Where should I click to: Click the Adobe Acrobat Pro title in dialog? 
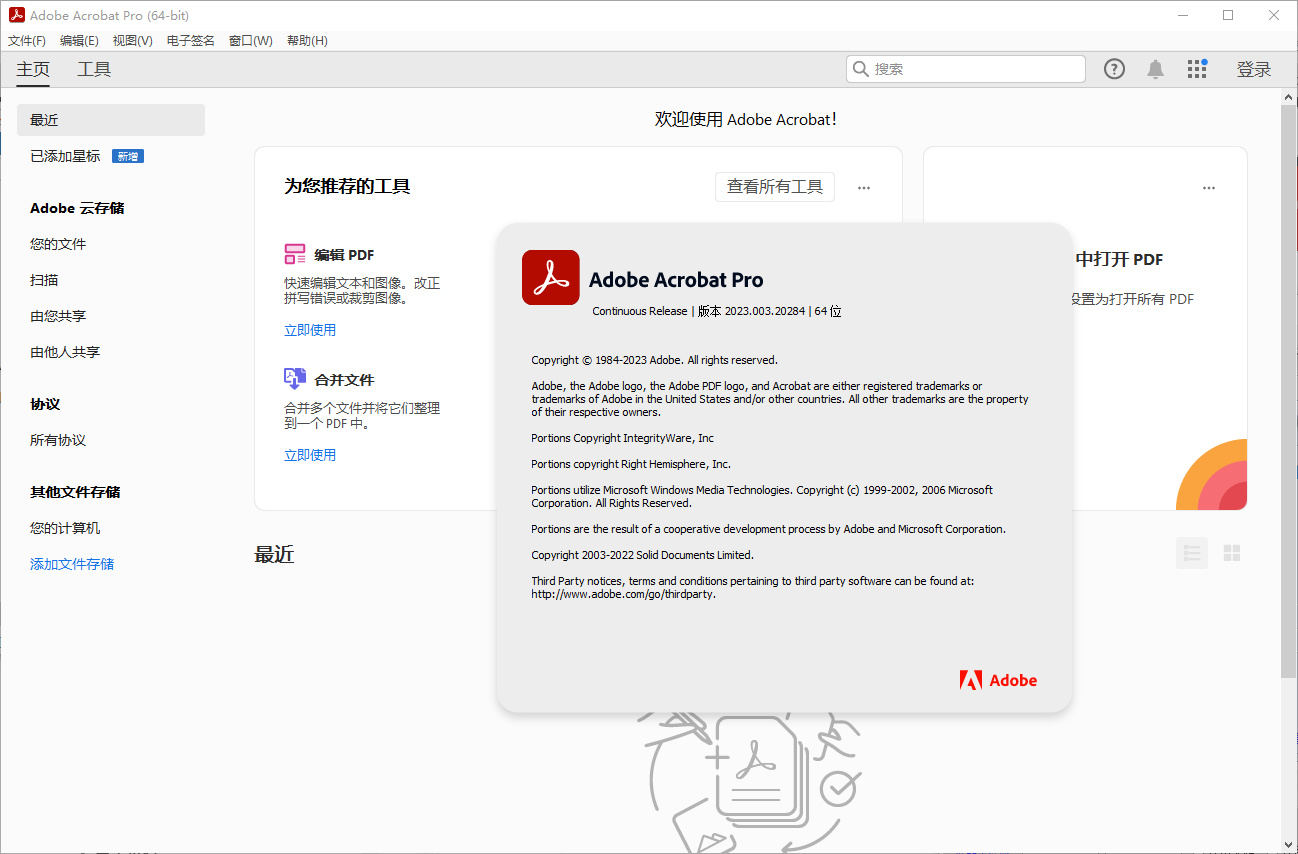click(x=676, y=280)
